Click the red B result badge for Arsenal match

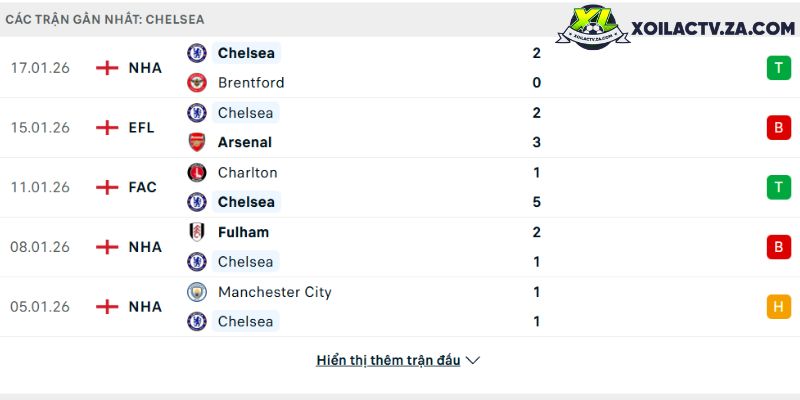[778, 128]
